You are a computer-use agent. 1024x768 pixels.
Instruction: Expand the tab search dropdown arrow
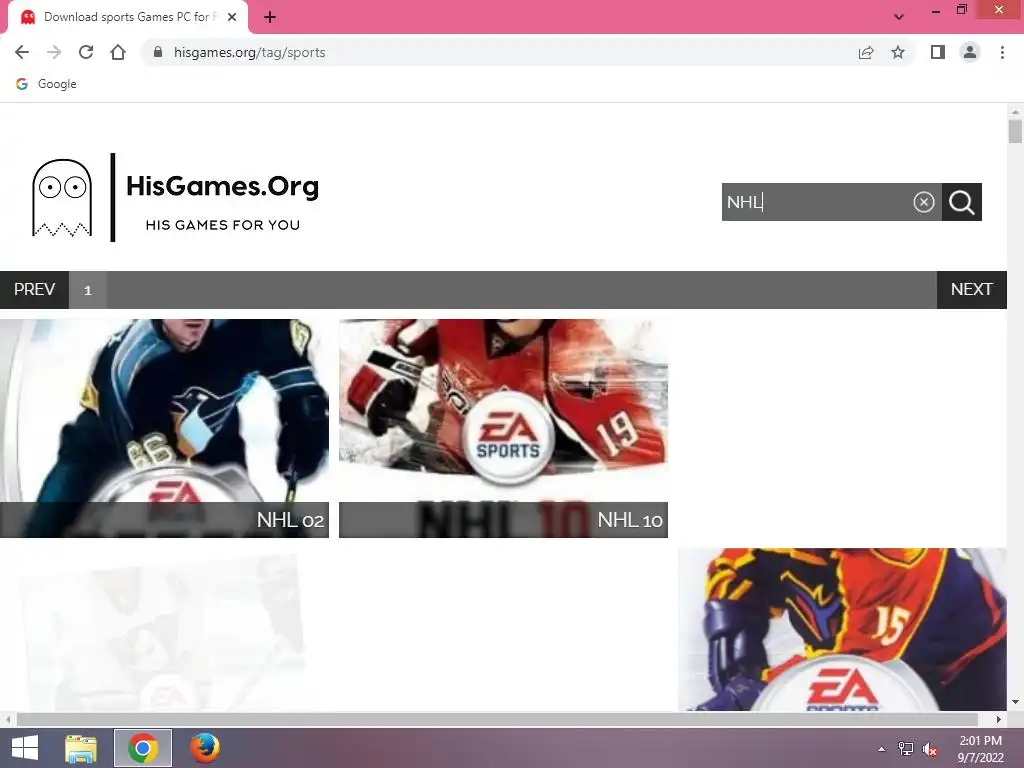[x=899, y=17]
